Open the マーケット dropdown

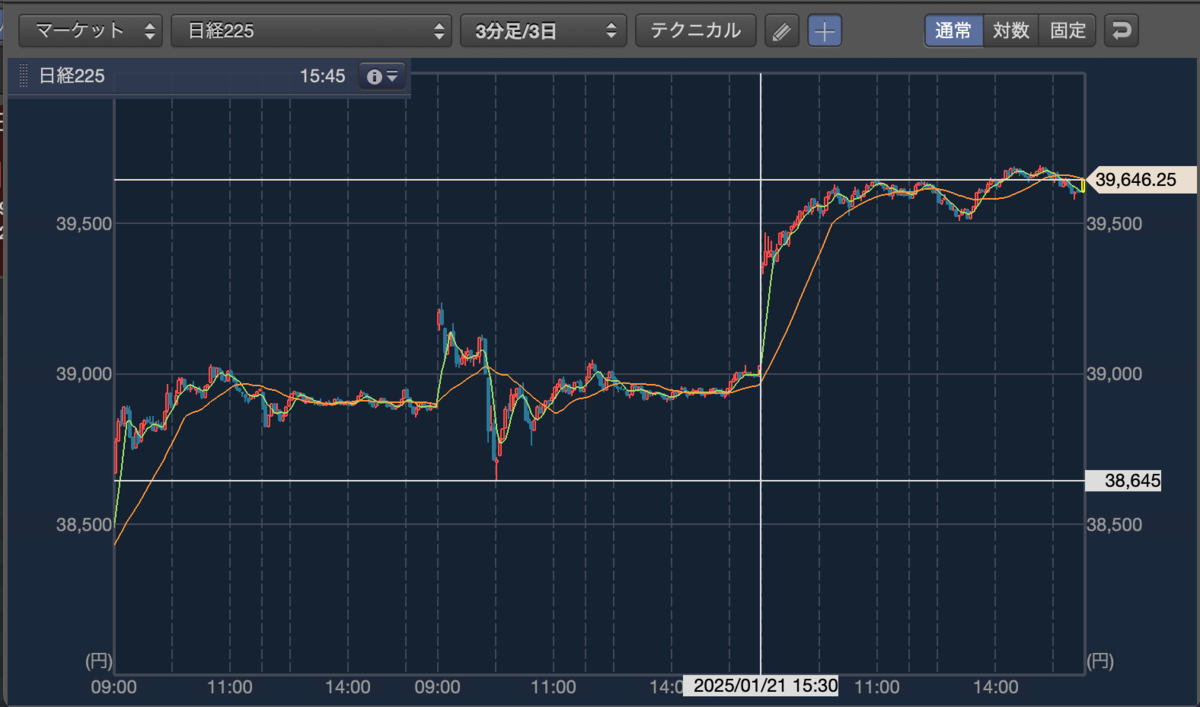[91, 30]
